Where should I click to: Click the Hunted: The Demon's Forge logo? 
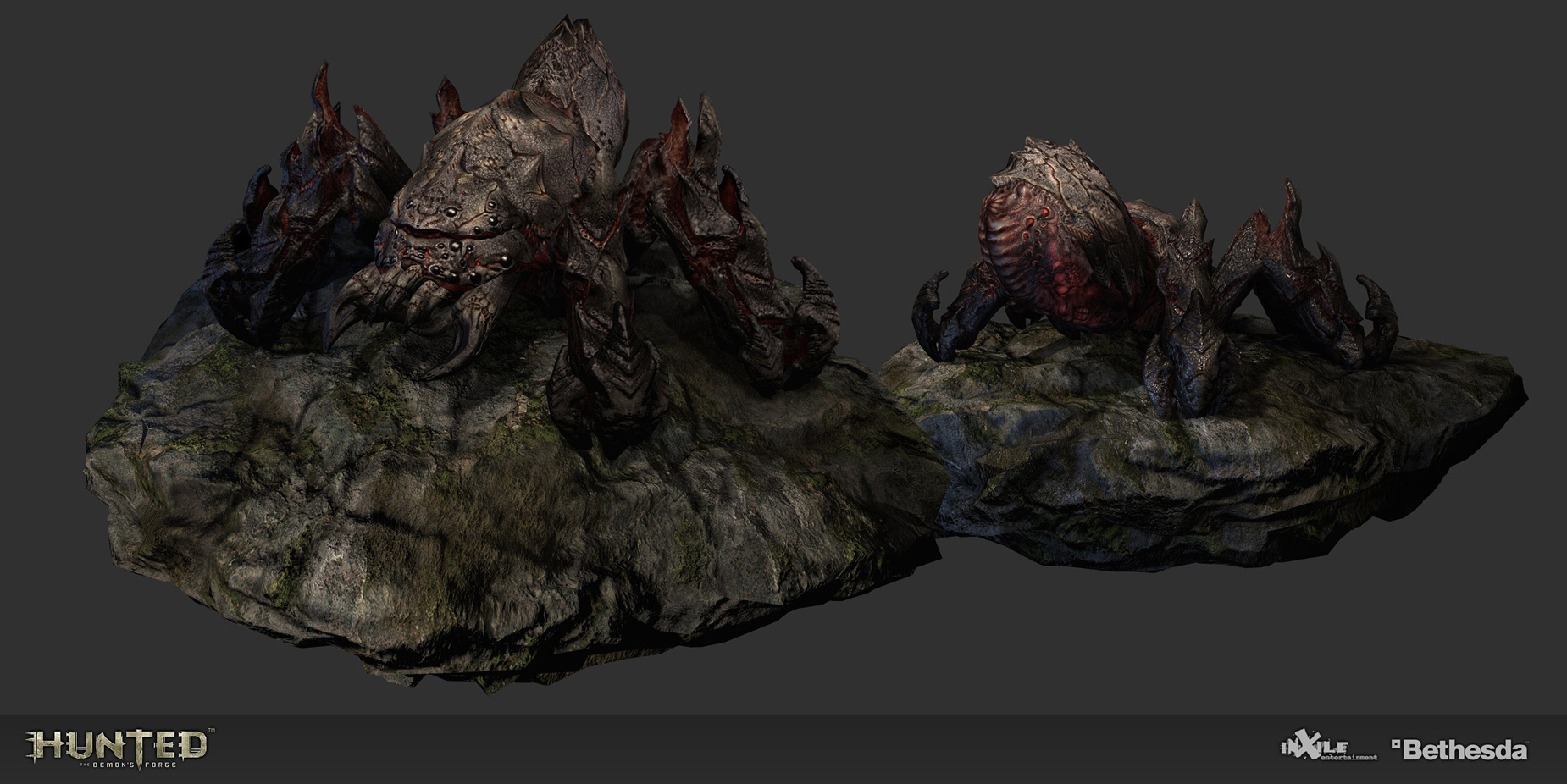120,749
